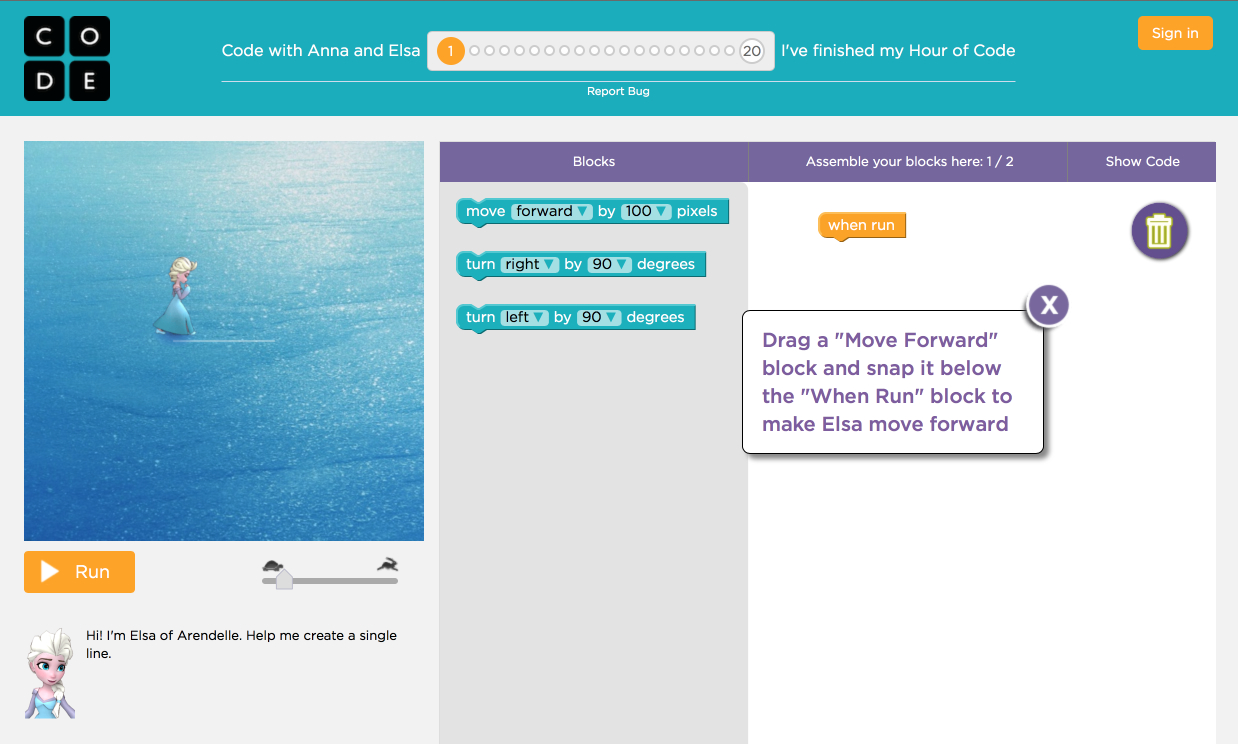This screenshot has width=1238, height=744.
Task: Jump to puzzle level 20 circle
Action: [752, 51]
